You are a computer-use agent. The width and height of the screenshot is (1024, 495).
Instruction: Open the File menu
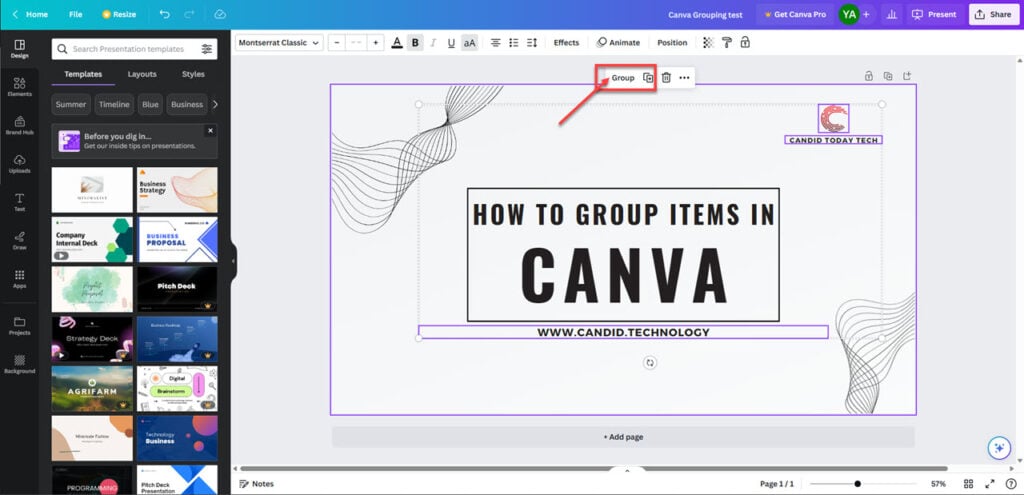(76, 14)
